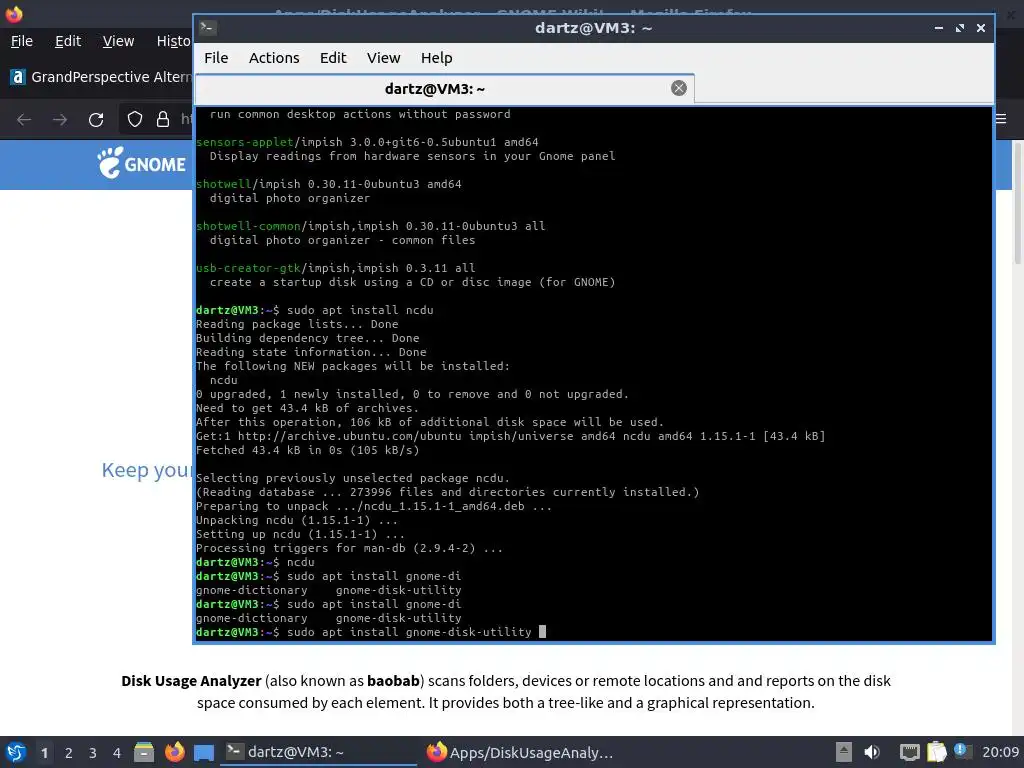Open the Lubuntu start menu icon
The width and height of the screenshot is (1024, 768).
click(16, 752)
